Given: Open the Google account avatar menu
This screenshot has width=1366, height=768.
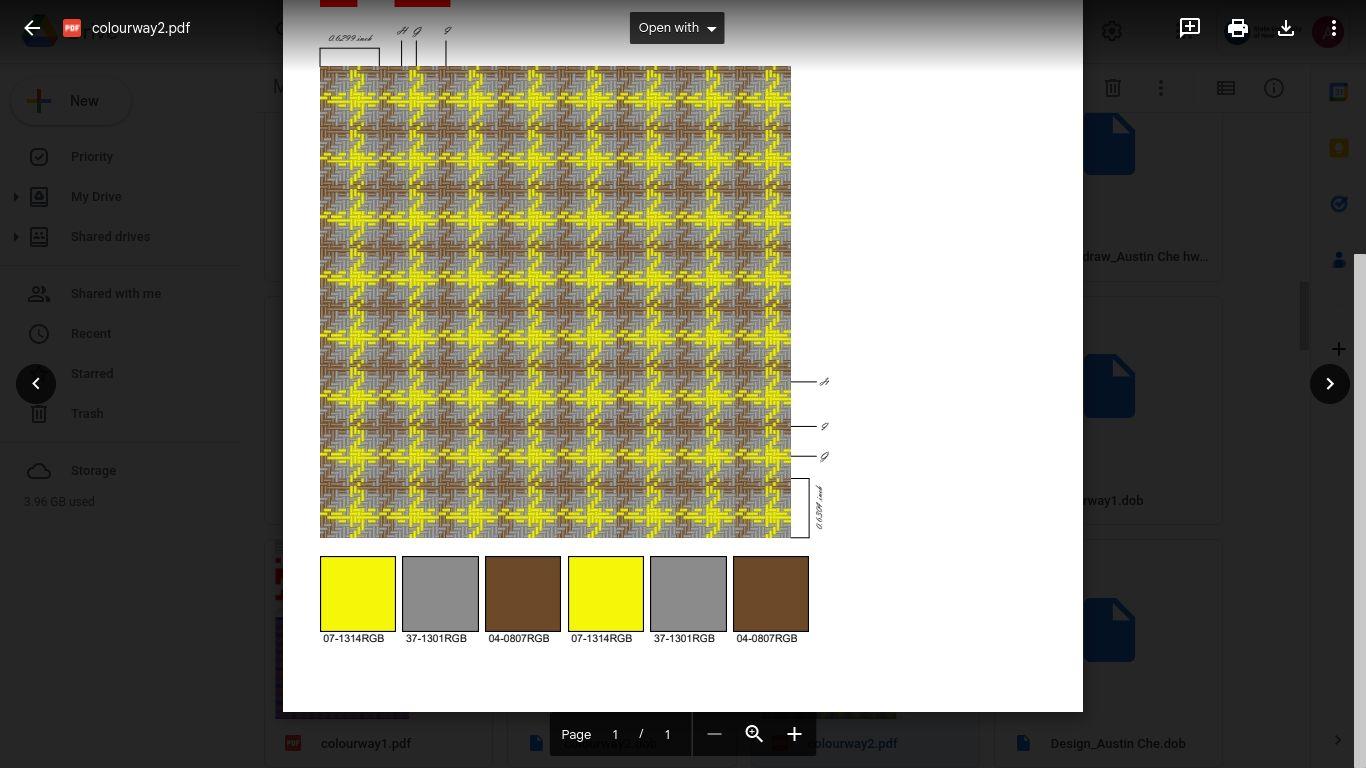Looking at the screenshot, I should (1327, 31).
